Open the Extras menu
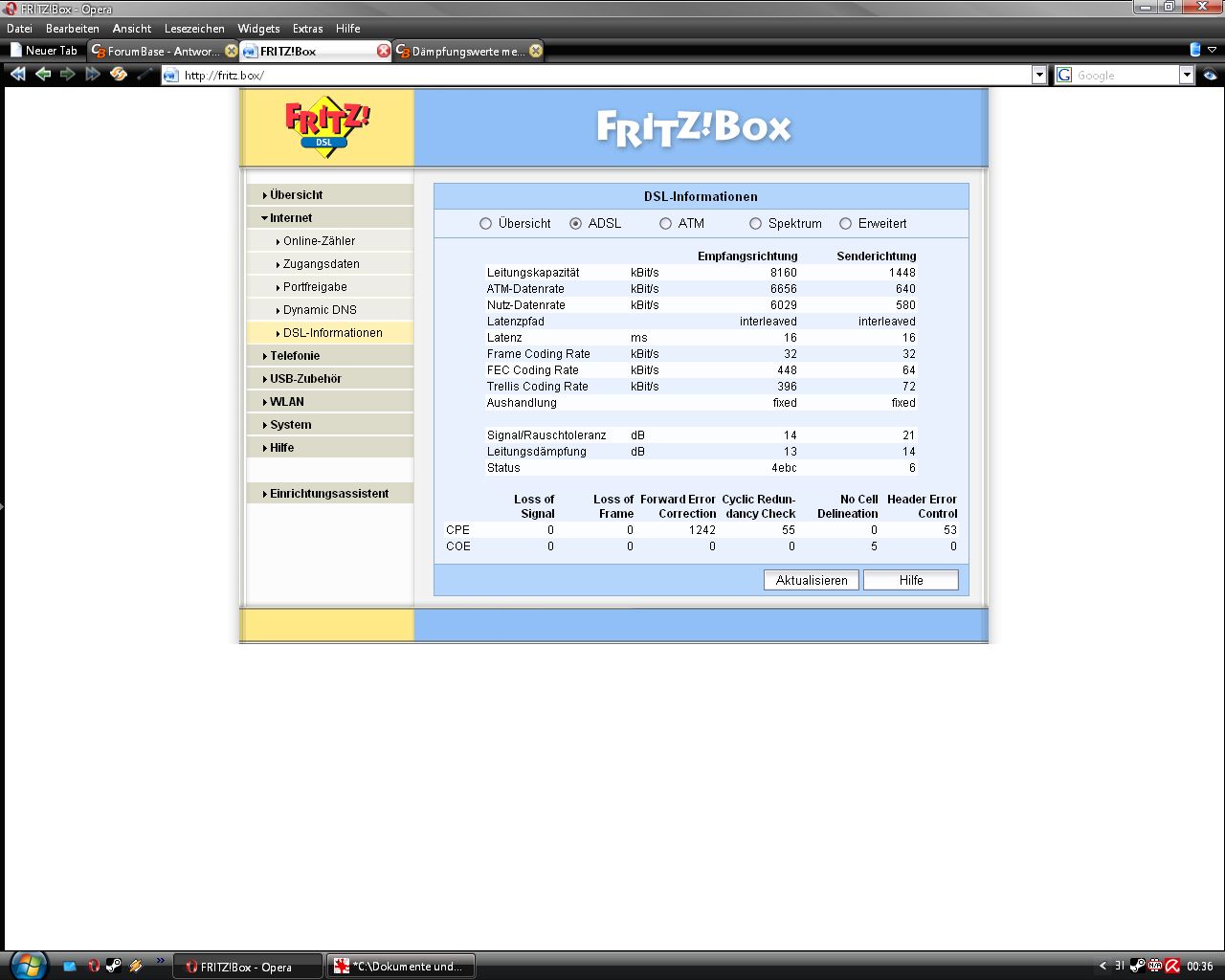This screenshot has width=1225, height=980. tap(308, 29)
